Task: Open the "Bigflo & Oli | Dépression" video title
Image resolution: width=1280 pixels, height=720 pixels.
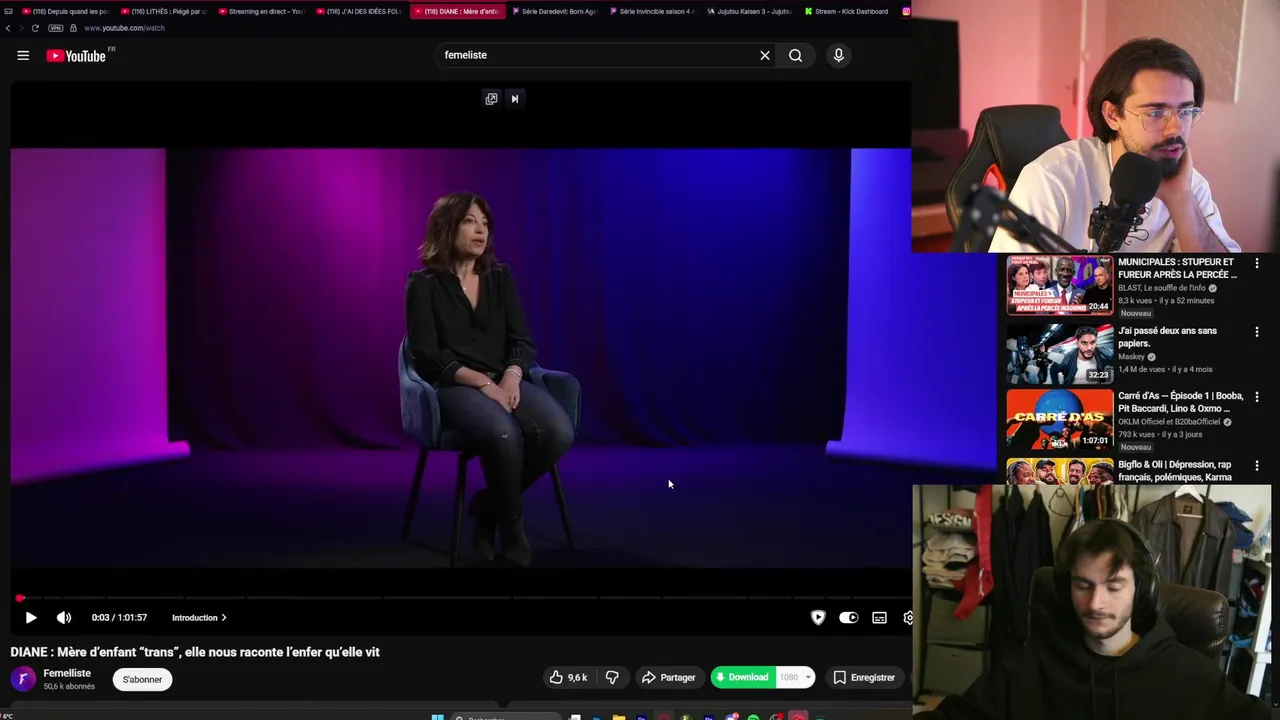Action: point(1175,471)
